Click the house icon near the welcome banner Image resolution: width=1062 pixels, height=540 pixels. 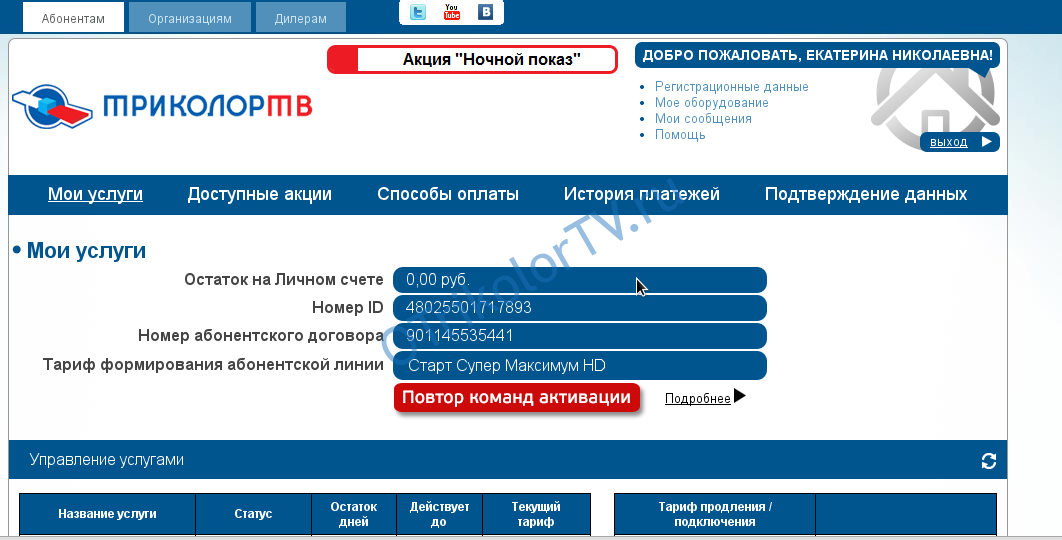tap(936, 100)
